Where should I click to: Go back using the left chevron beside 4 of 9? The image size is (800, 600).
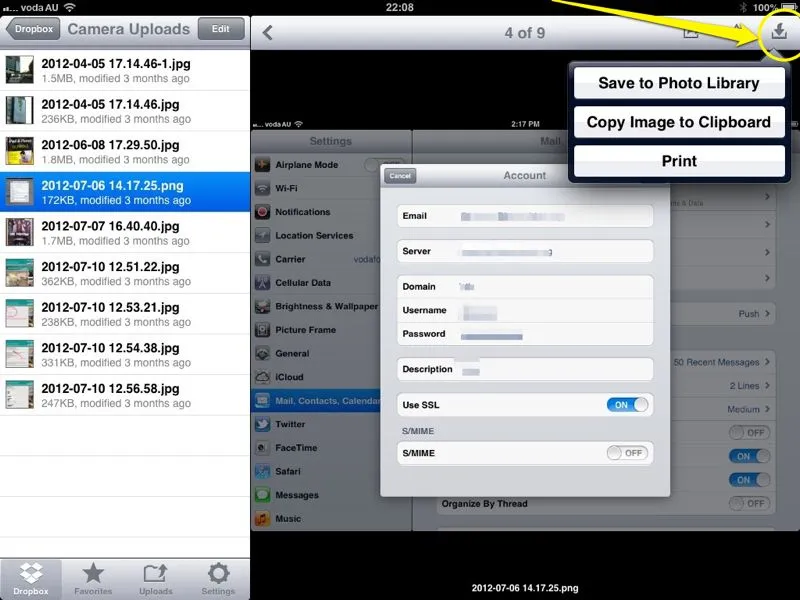268,33
